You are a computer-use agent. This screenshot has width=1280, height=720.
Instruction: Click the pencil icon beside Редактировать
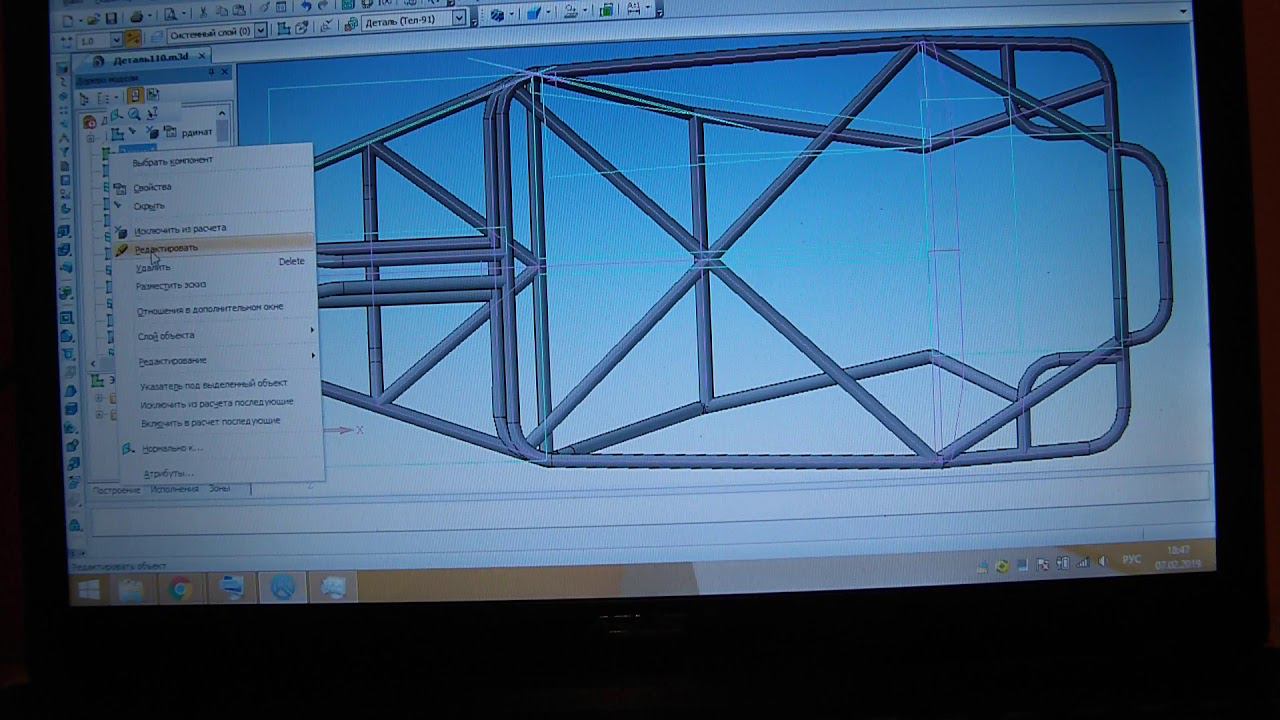point(121,249)
